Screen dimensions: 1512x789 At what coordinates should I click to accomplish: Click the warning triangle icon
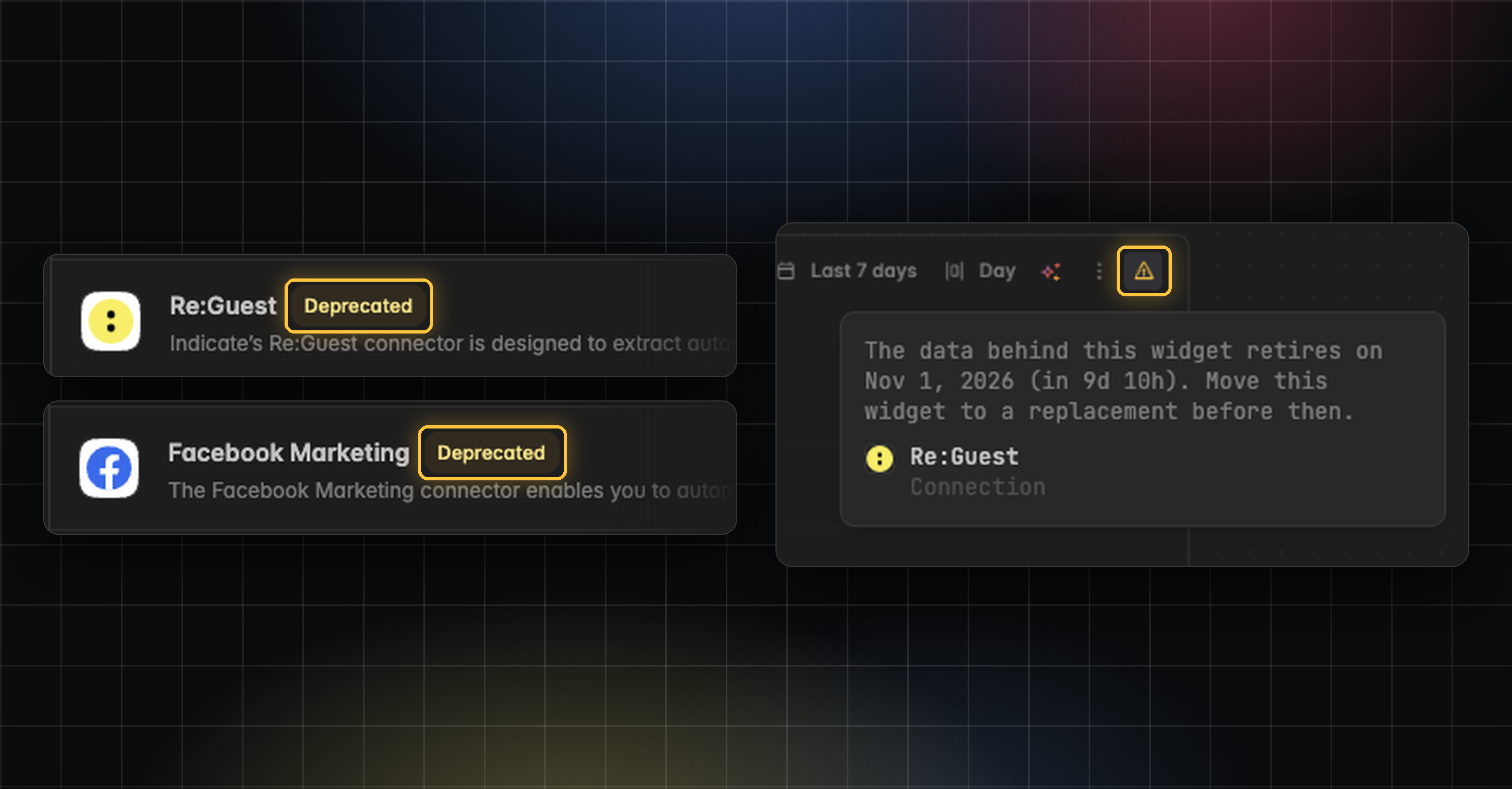coord(1143,271)
